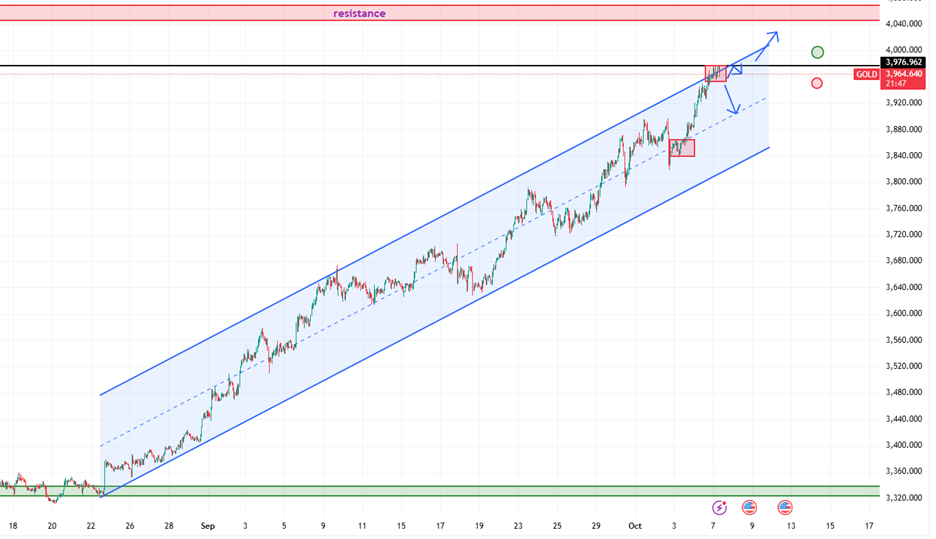Click the purple lightning news event icon
The image size is (936, 539).
(x=720, y=508)
